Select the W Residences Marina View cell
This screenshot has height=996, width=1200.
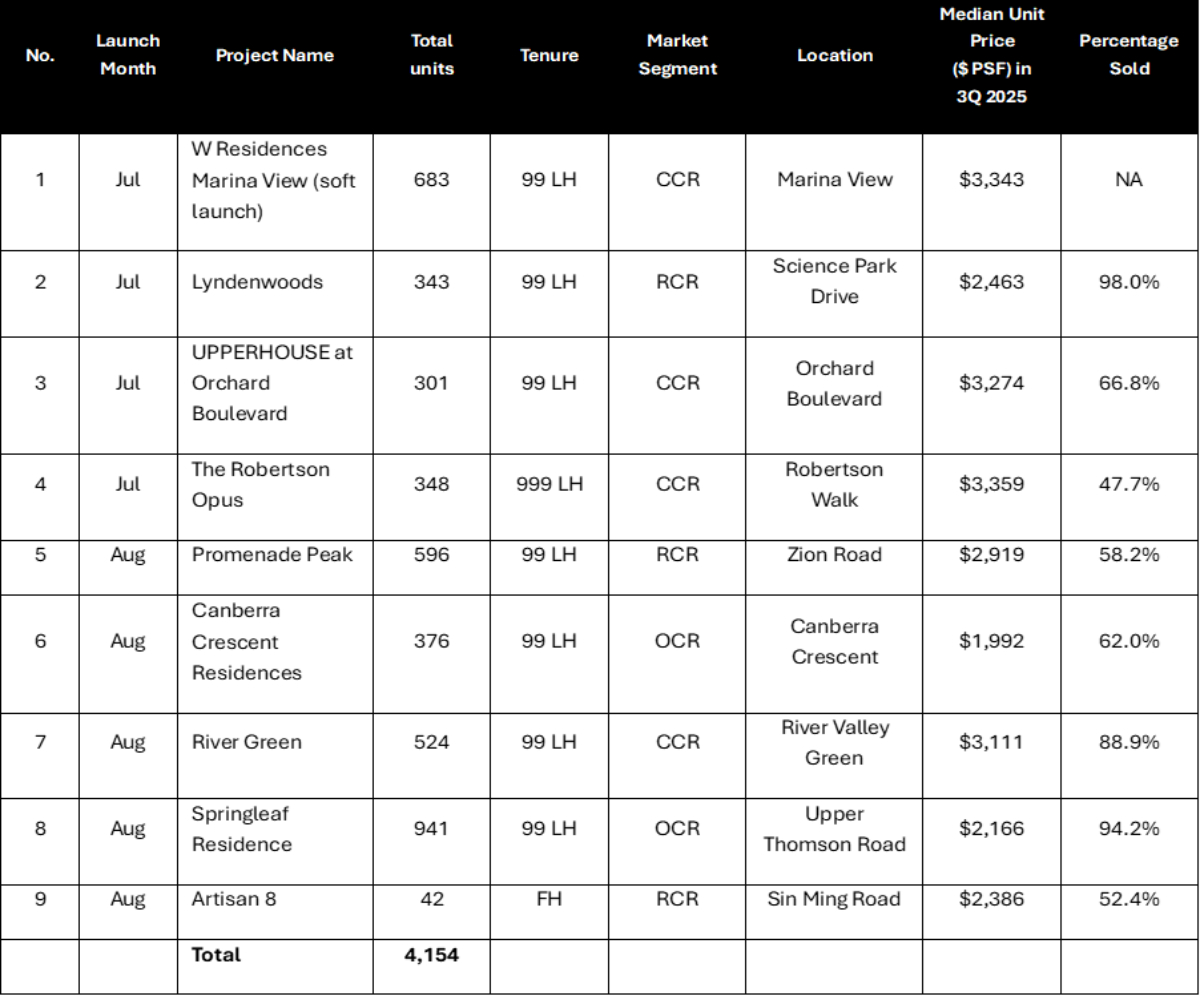click(x=273, y=180)
